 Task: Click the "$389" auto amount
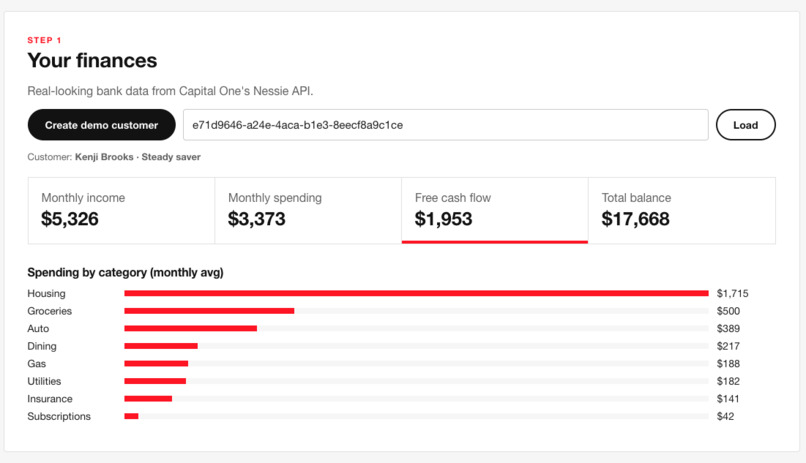(x=728, y=328)
